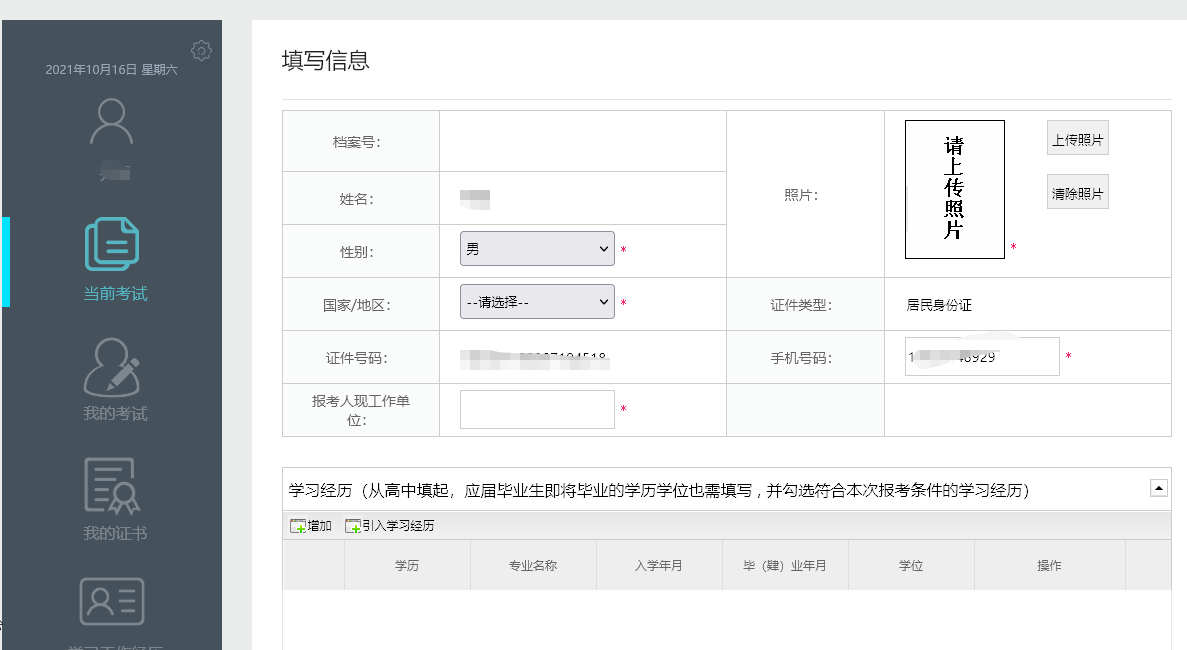Click the 手机号码 input field
The width and height of the screenshot is (1187, 650).
pos(981,356)
